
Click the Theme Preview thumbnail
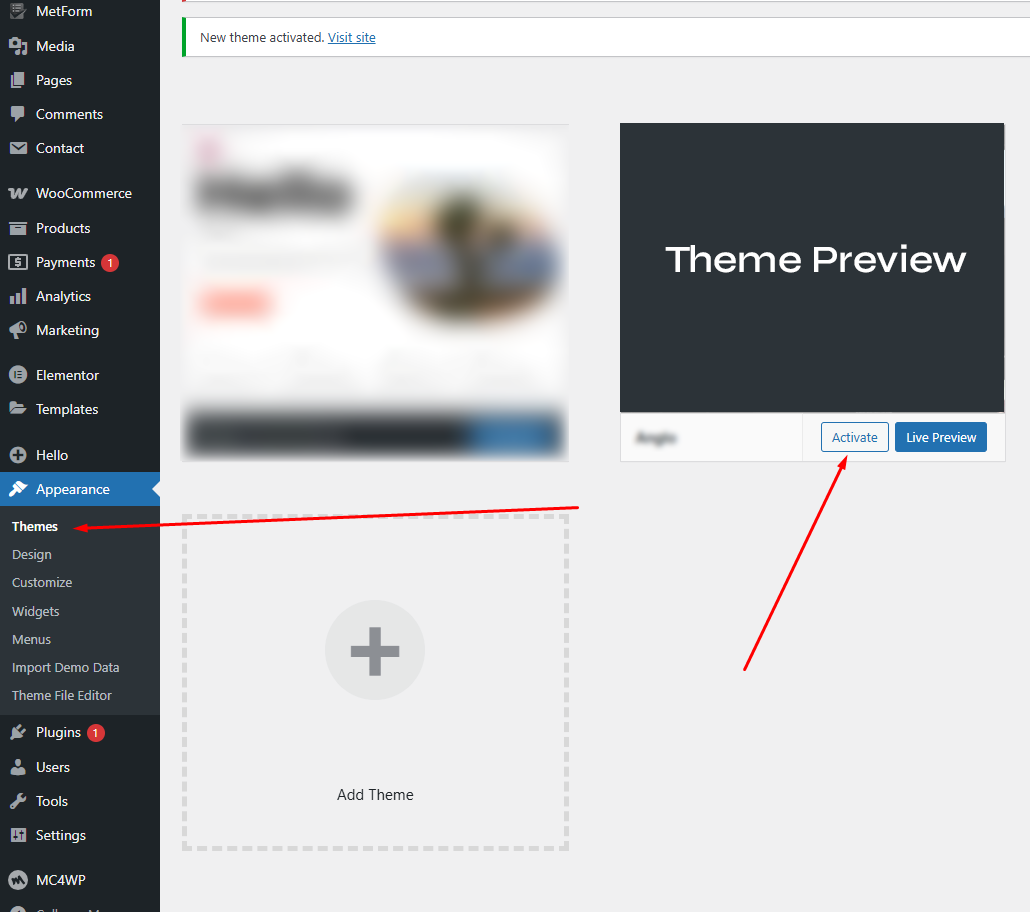[x=812, y=267]
